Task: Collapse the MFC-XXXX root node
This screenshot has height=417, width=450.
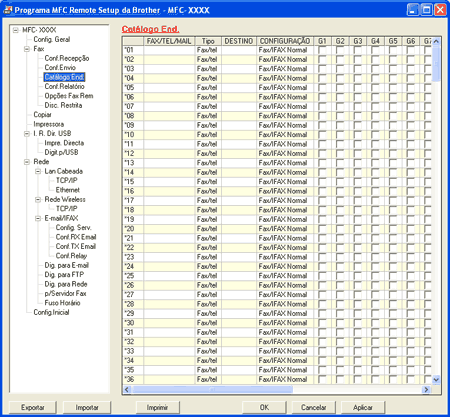Action: click(x=16, y=30)
